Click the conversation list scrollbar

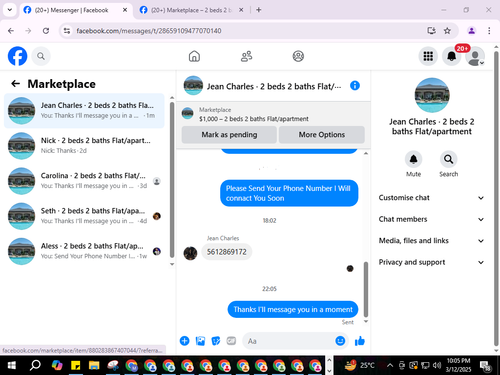pos(172,180)
